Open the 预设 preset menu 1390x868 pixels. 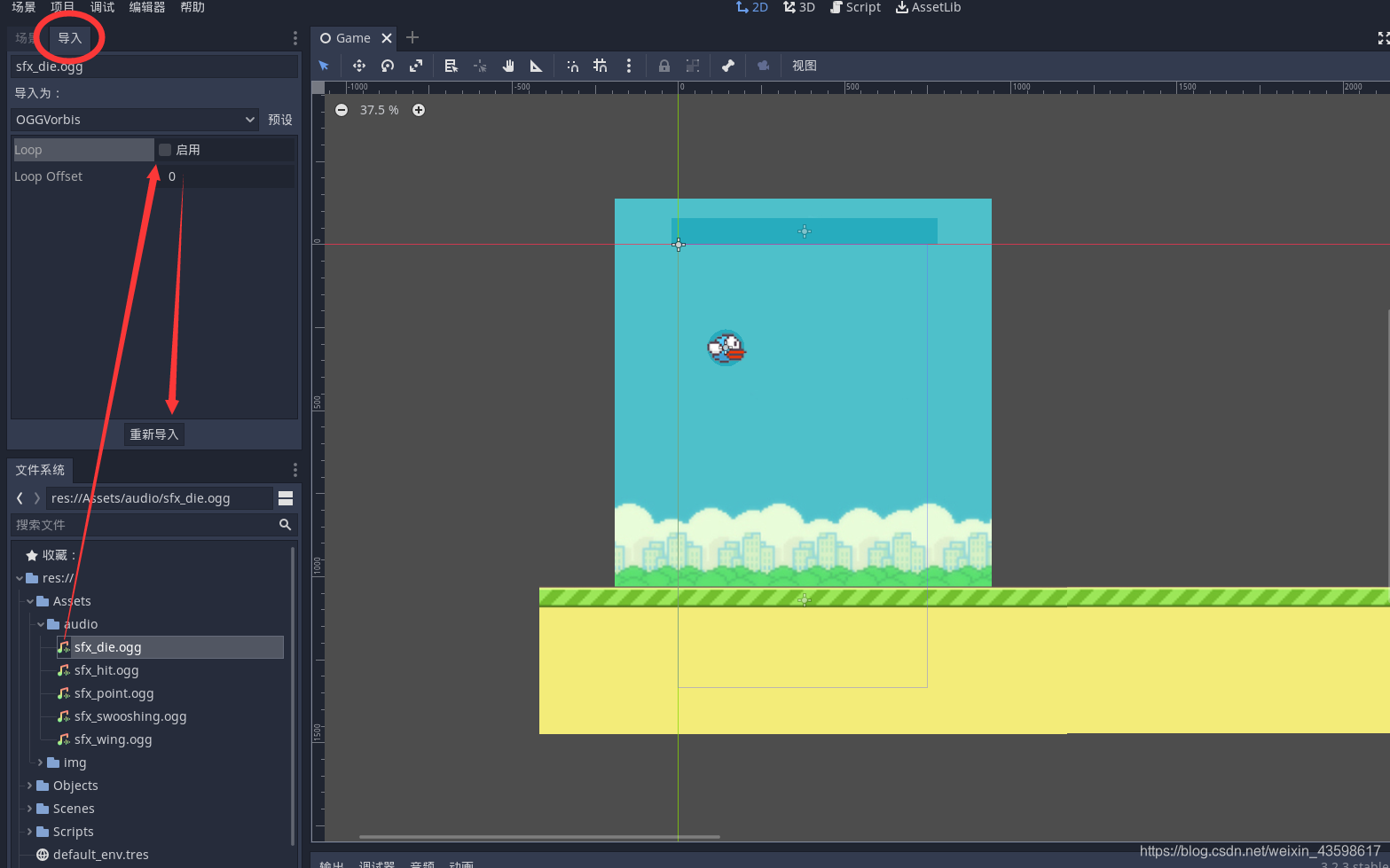click(280, 120)
